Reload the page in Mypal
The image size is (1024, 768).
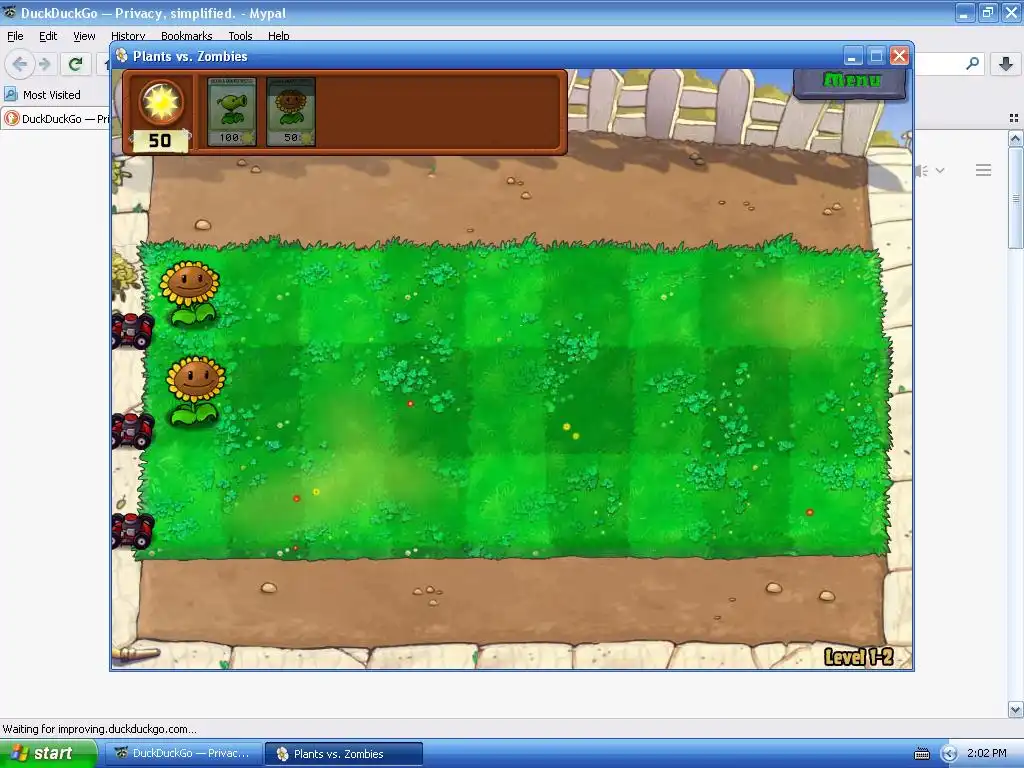click(75, 64)
